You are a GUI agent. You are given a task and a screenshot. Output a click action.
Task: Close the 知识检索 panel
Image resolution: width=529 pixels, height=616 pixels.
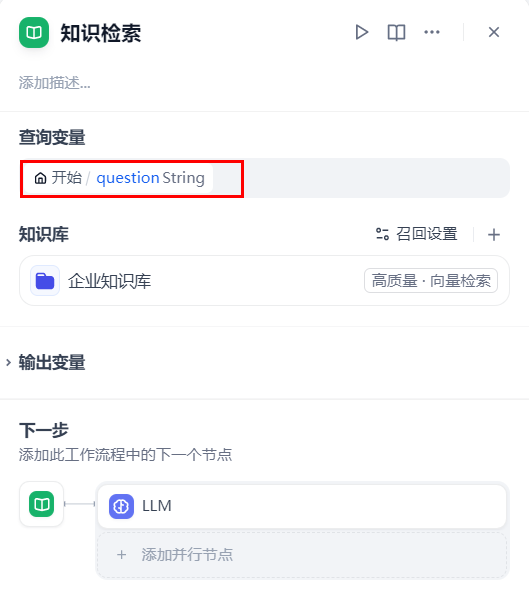pos(494,32)
